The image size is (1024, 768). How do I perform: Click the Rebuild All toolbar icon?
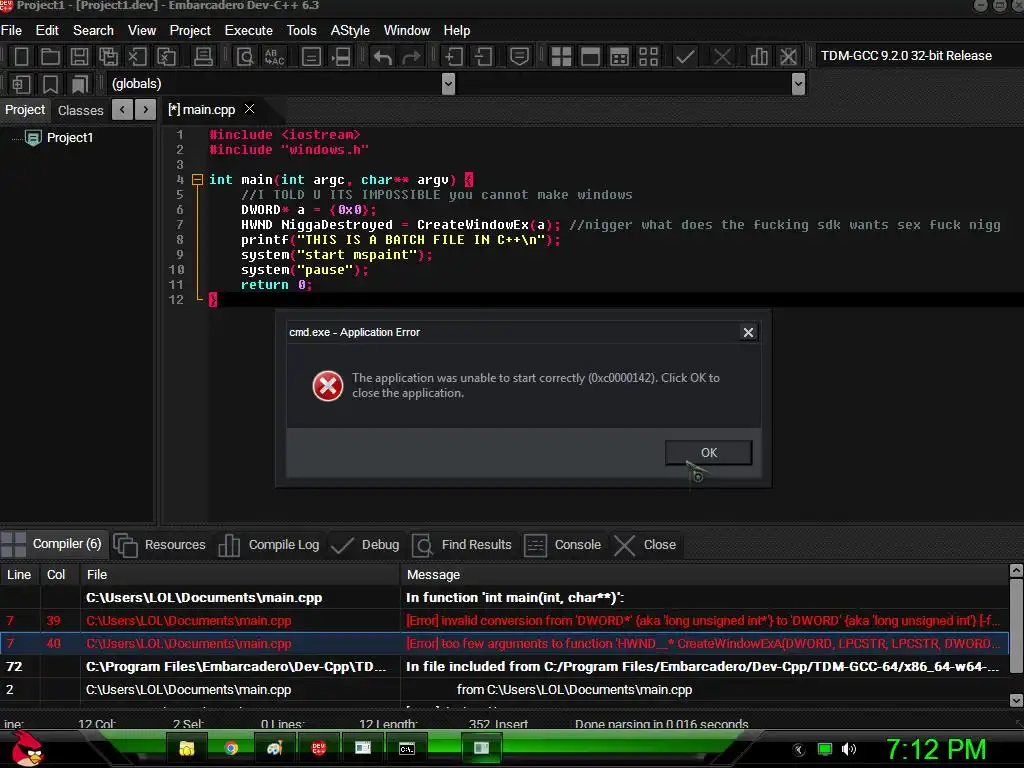tap(648, 57)
